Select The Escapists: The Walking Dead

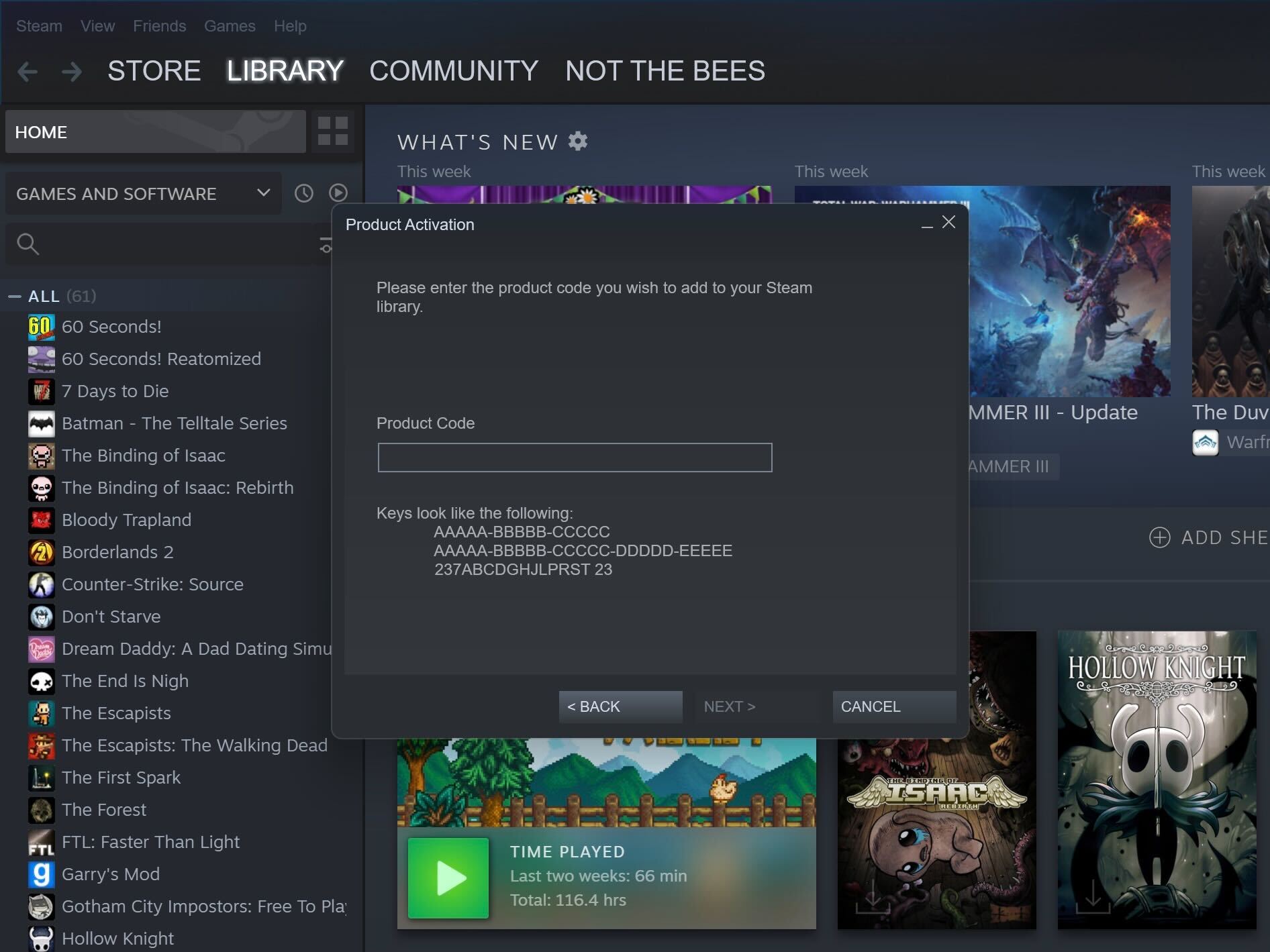click(195, 745)
